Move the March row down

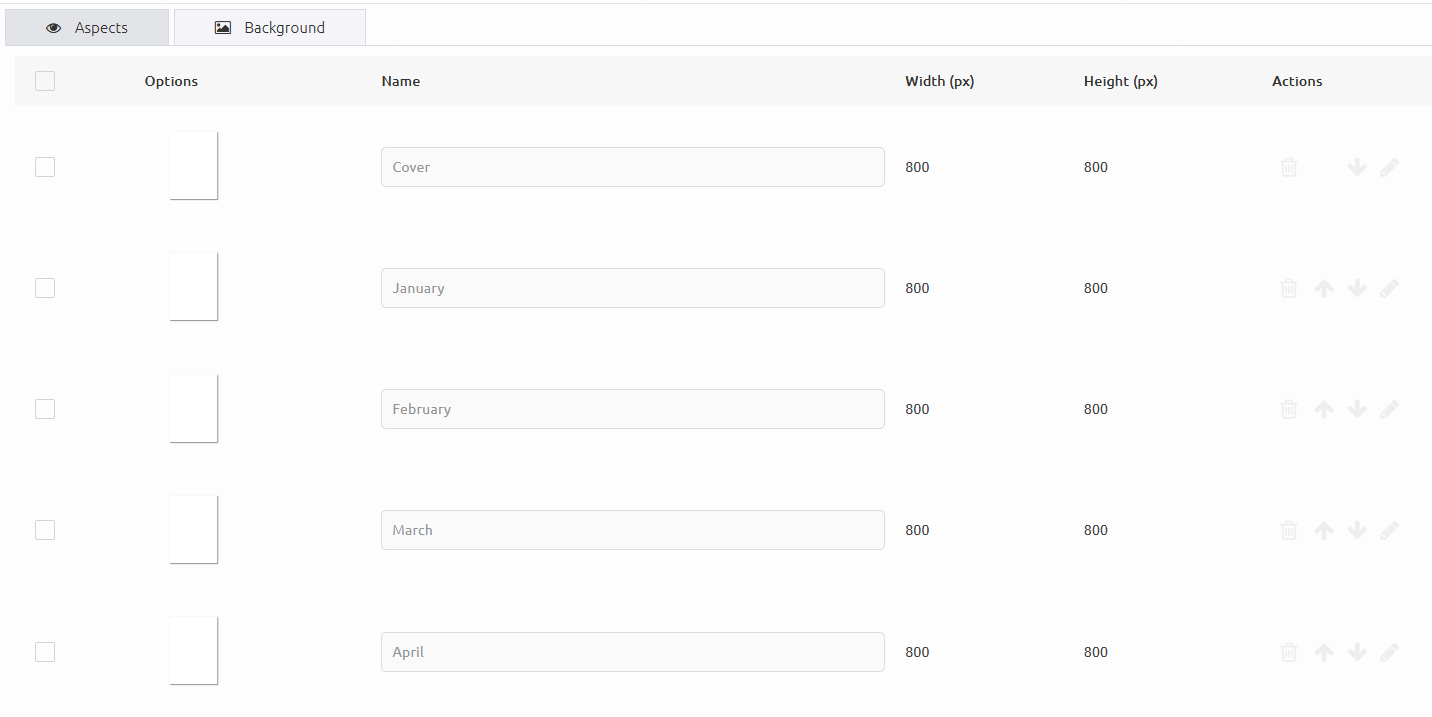tap(1357, 530)
